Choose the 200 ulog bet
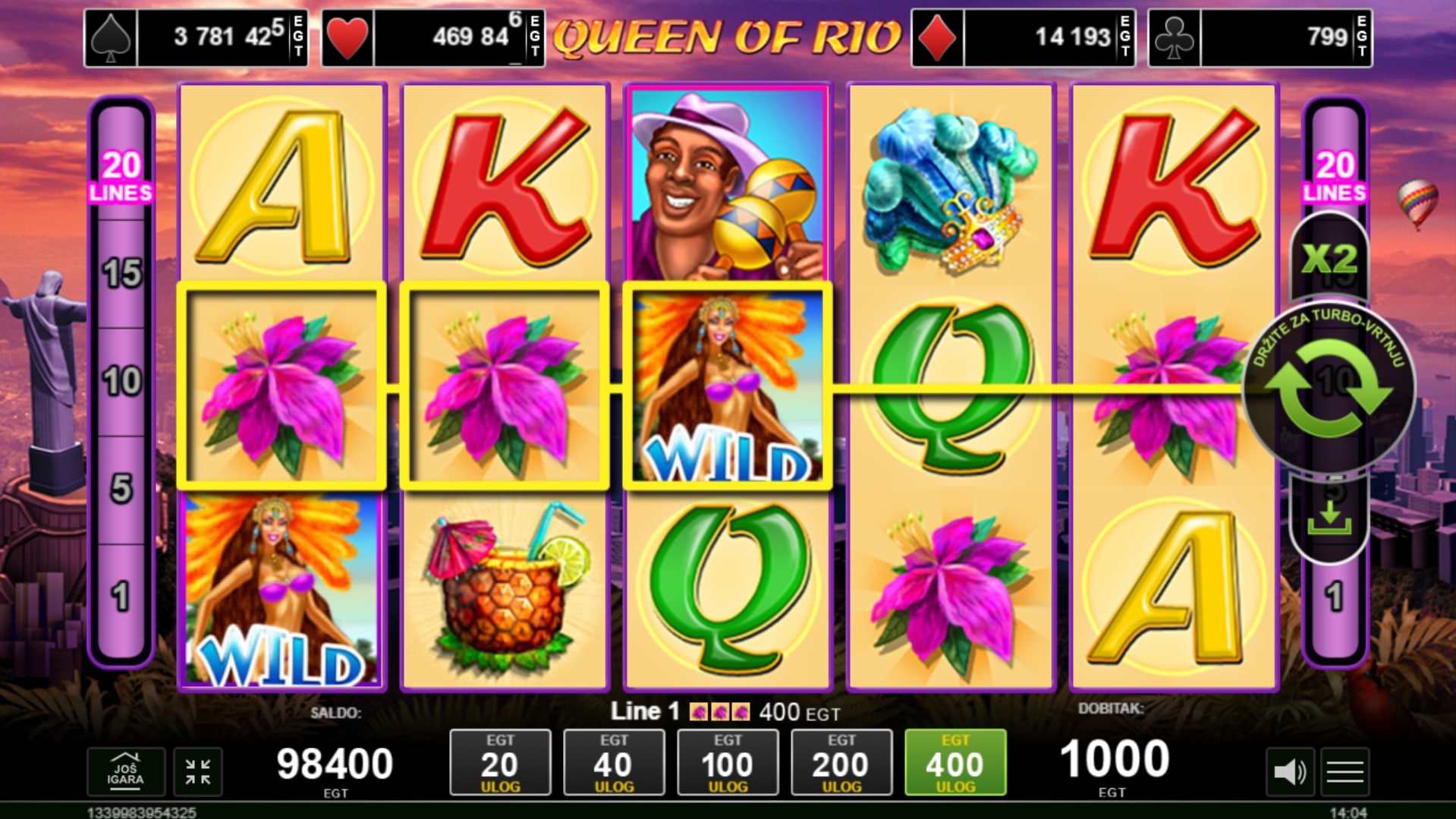Image resolution: width=1456 pixels, height=819 pixels. pos(841,762)
